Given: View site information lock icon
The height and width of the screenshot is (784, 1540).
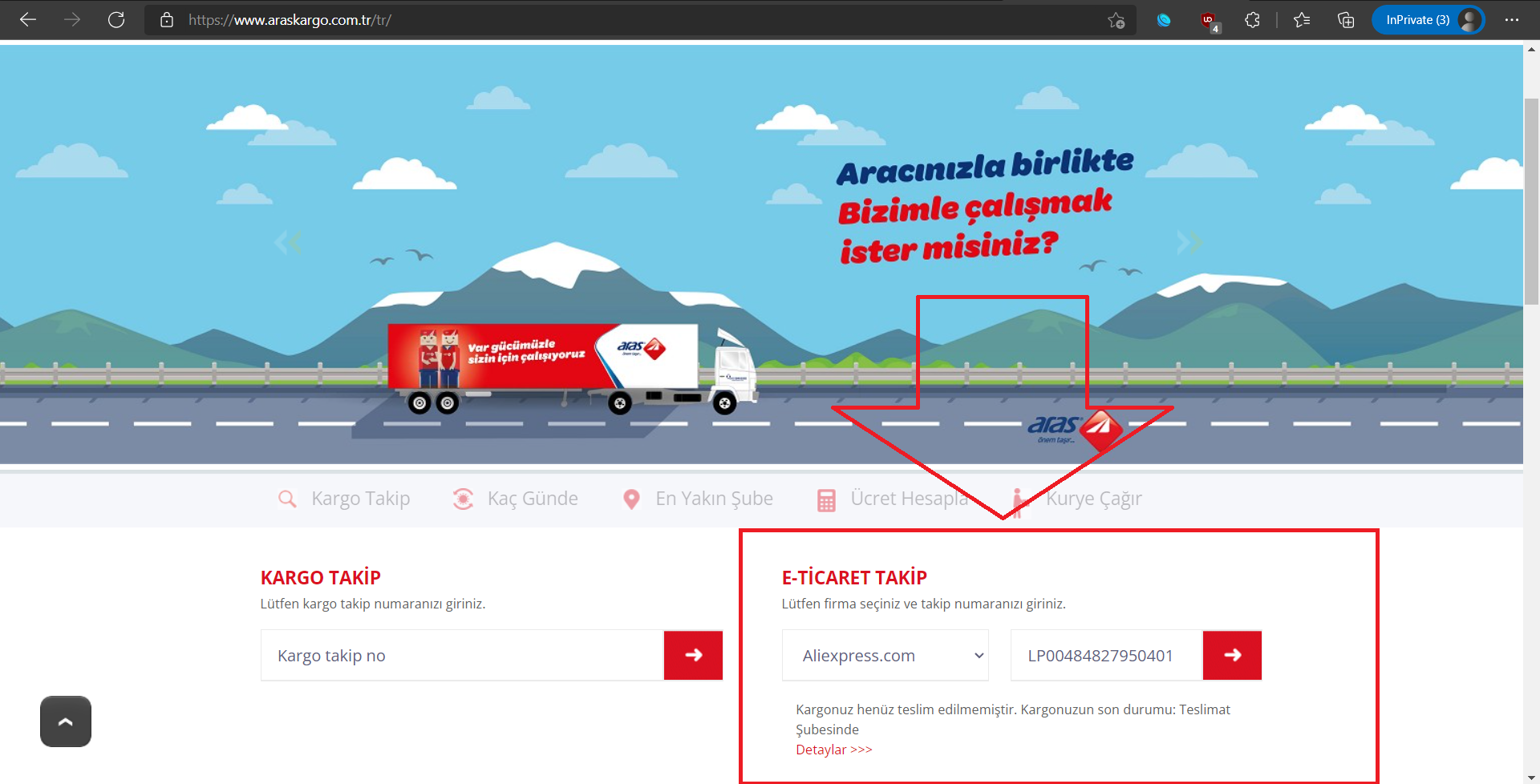Looking at the screenshot, I should [x=167, y=20].
